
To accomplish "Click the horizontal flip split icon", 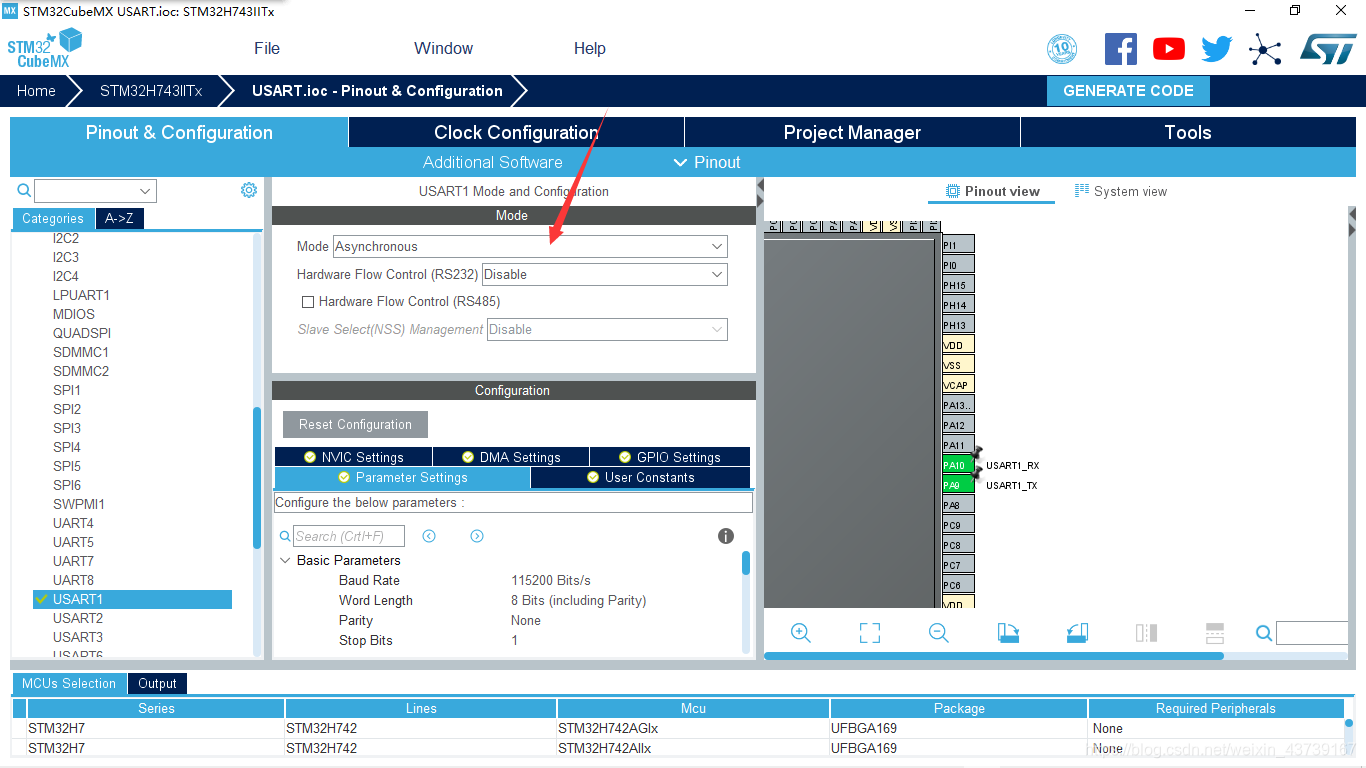I will tap(1146, 633).
